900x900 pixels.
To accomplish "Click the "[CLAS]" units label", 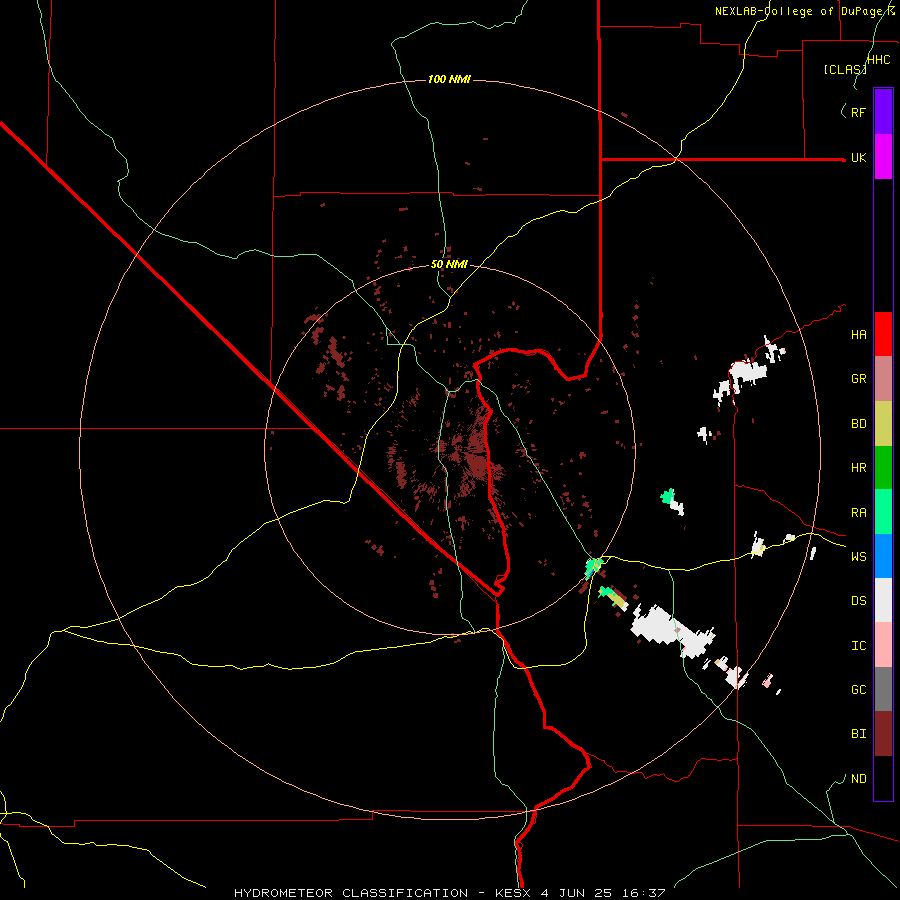I will point(845,69).
